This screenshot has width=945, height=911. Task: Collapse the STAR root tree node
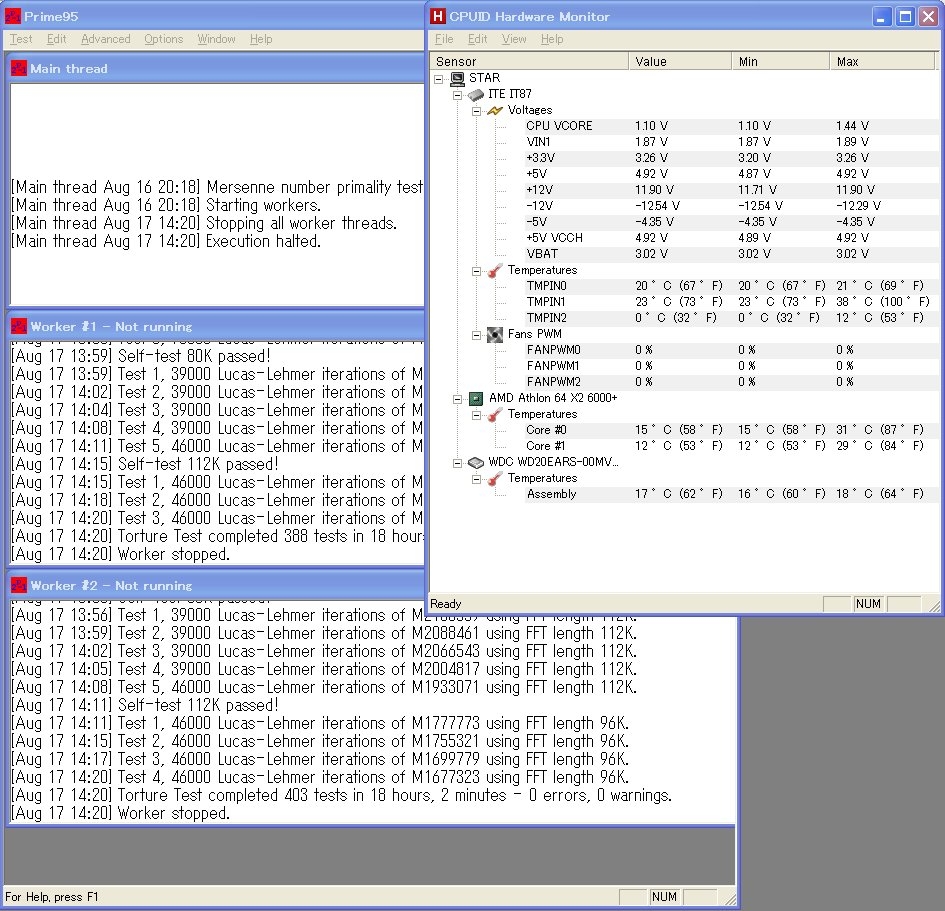[x=439, y=78]
